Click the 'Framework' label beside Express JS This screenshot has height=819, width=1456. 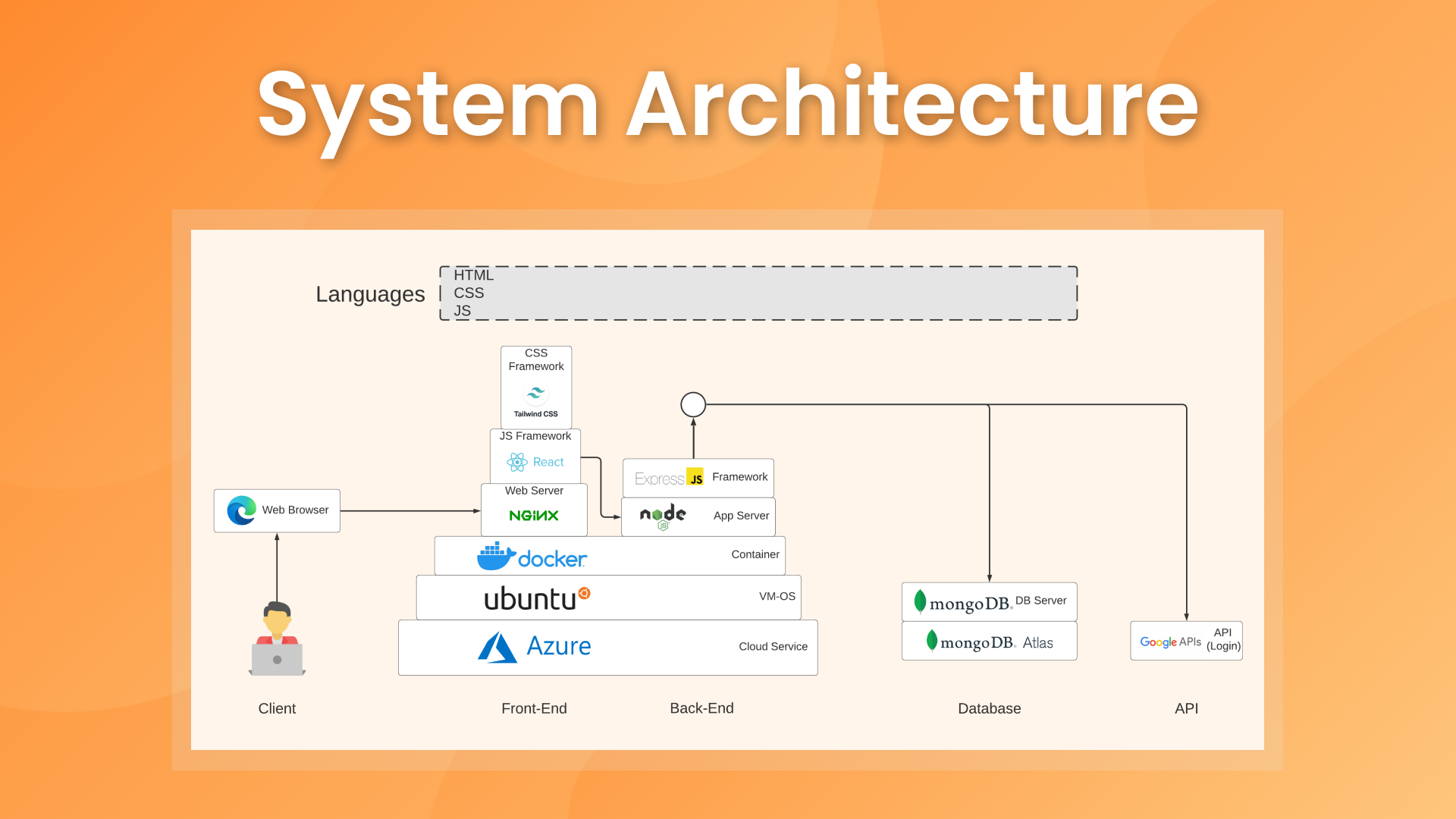tap(739, 477)
